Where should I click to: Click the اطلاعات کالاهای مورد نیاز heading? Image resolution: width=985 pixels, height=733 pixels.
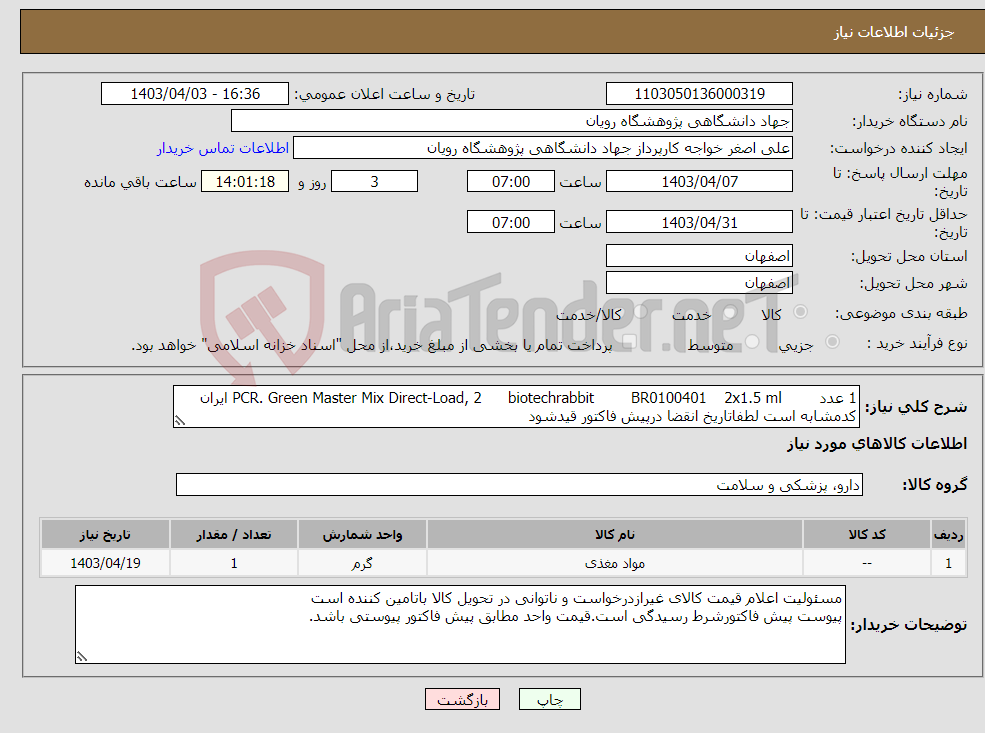click(877, 444)
